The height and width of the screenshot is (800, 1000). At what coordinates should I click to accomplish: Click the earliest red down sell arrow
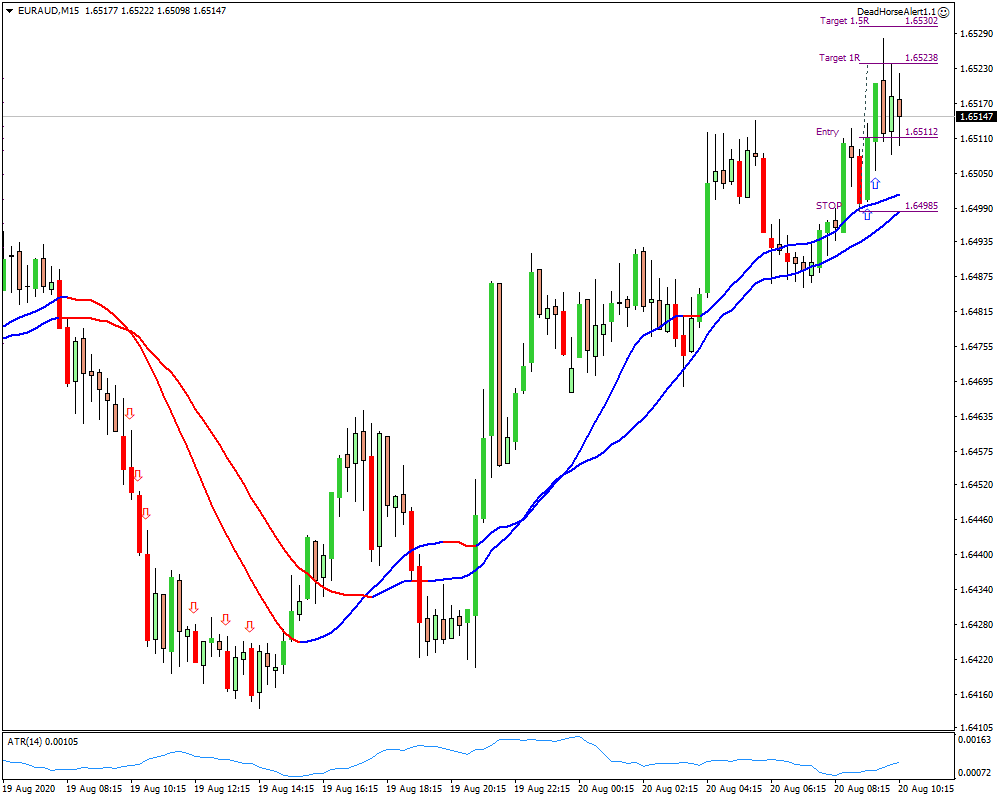tap(129, 413)
